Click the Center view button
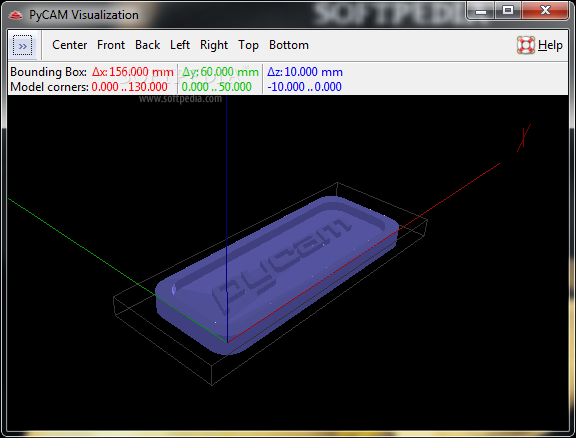This screenshot has width=576, height=438. point(69,45)
